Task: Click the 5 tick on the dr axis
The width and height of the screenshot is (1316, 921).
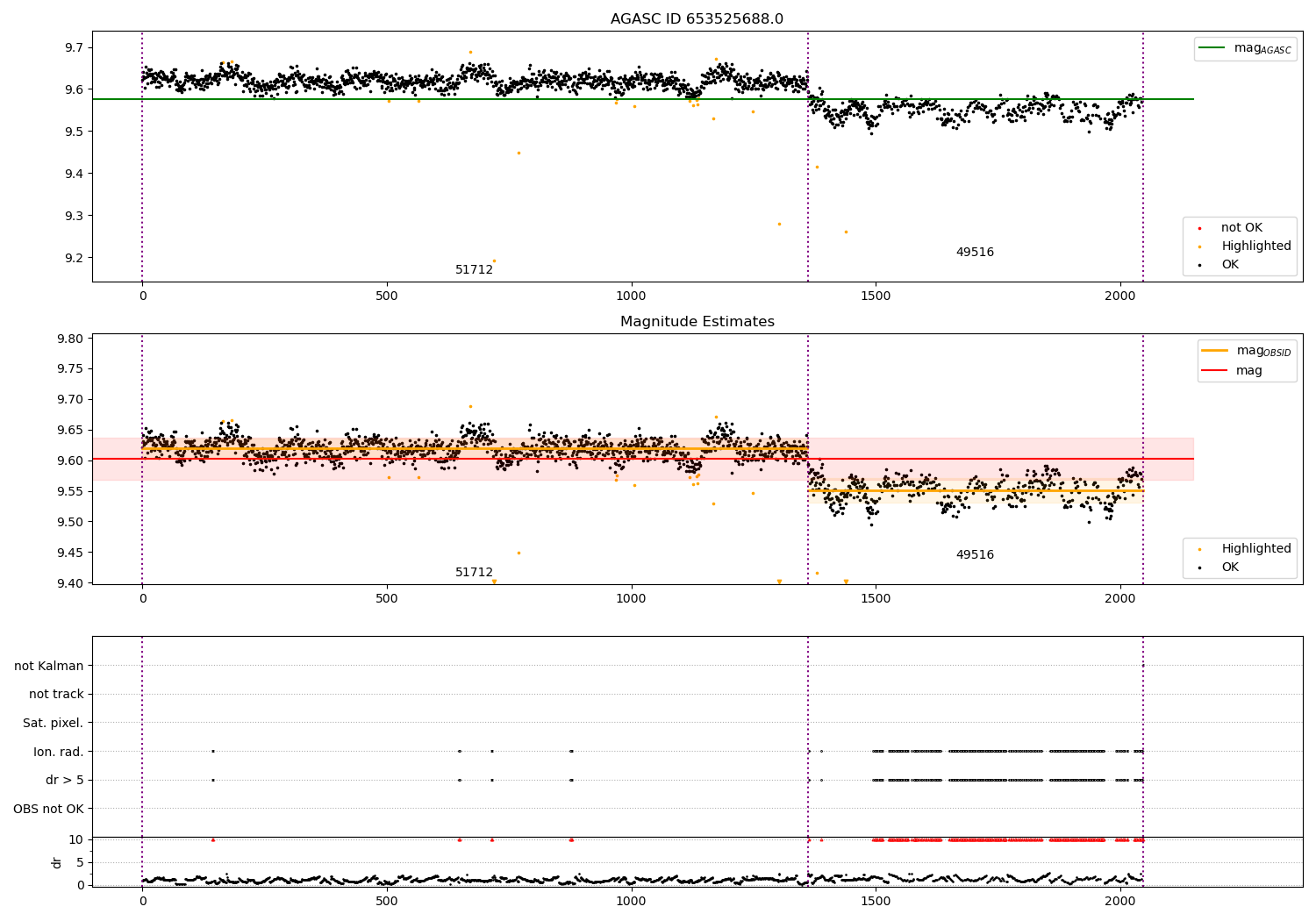Action: pyautogui.click(x=80, y=862)
